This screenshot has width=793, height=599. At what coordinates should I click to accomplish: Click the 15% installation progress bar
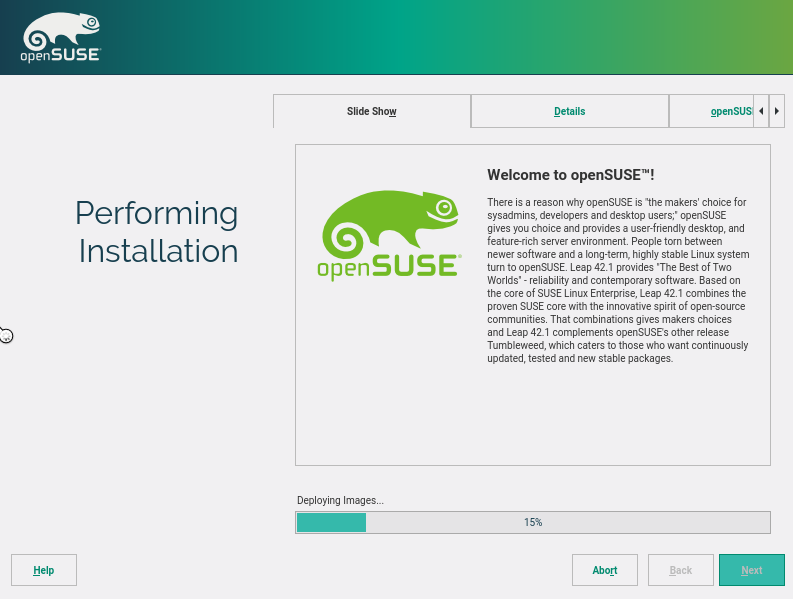tap(533, 522)
